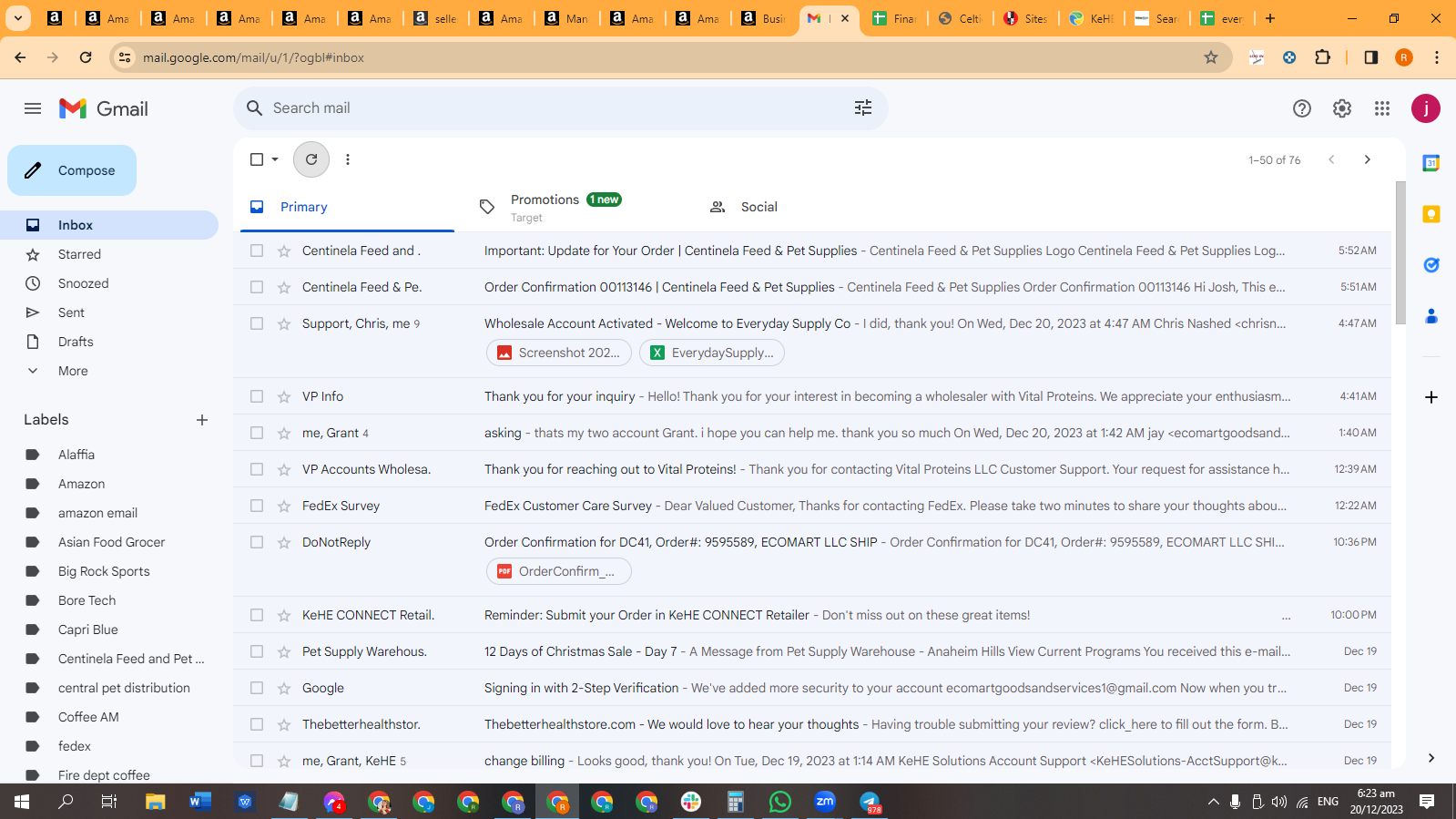The width and height of the screenshot is (1456, 819).
Task: Click Get Add-ons plus icon in side panel
Action: (1431, 397)
